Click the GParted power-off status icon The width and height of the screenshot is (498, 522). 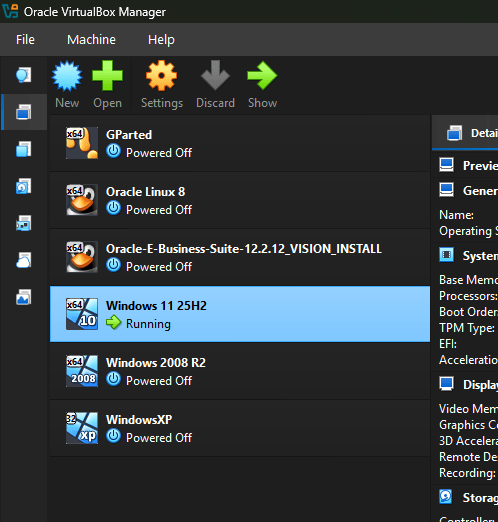pyautogui.click(x=114, y=151)
